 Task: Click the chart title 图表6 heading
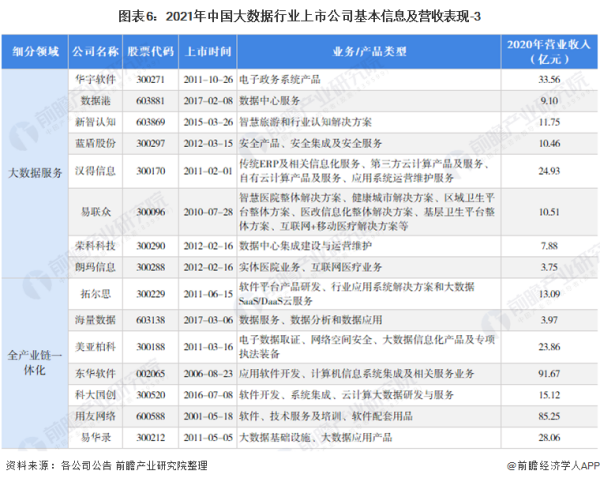point(299,16)
